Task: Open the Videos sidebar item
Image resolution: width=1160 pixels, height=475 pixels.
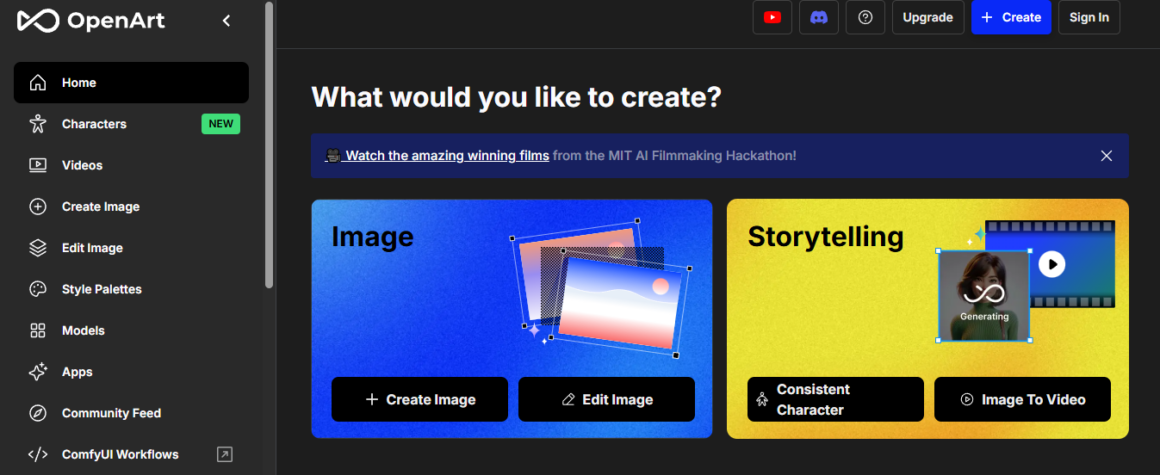Action: [x=131, y=165]
